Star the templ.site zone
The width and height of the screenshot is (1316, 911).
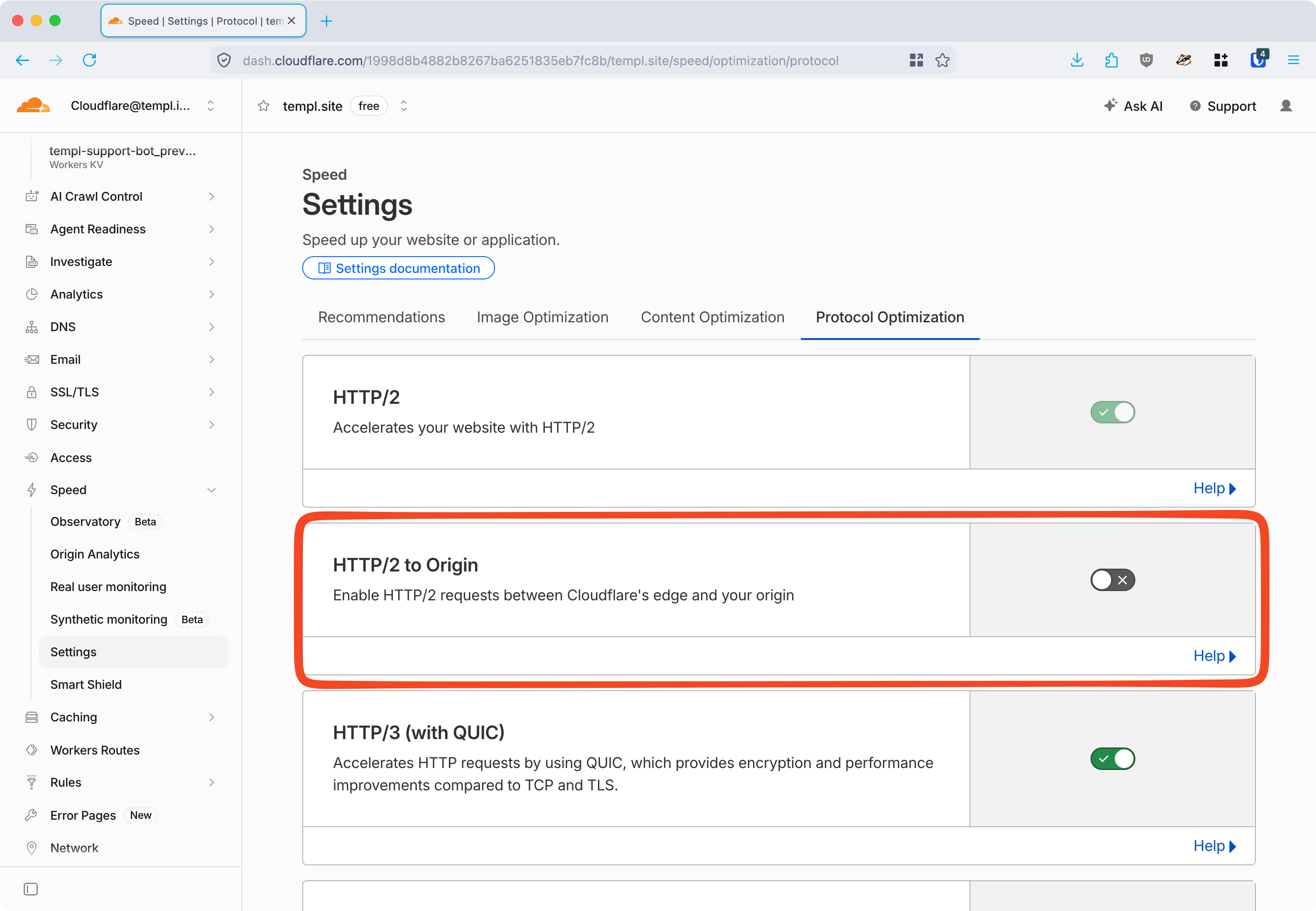tap(263, 106)
